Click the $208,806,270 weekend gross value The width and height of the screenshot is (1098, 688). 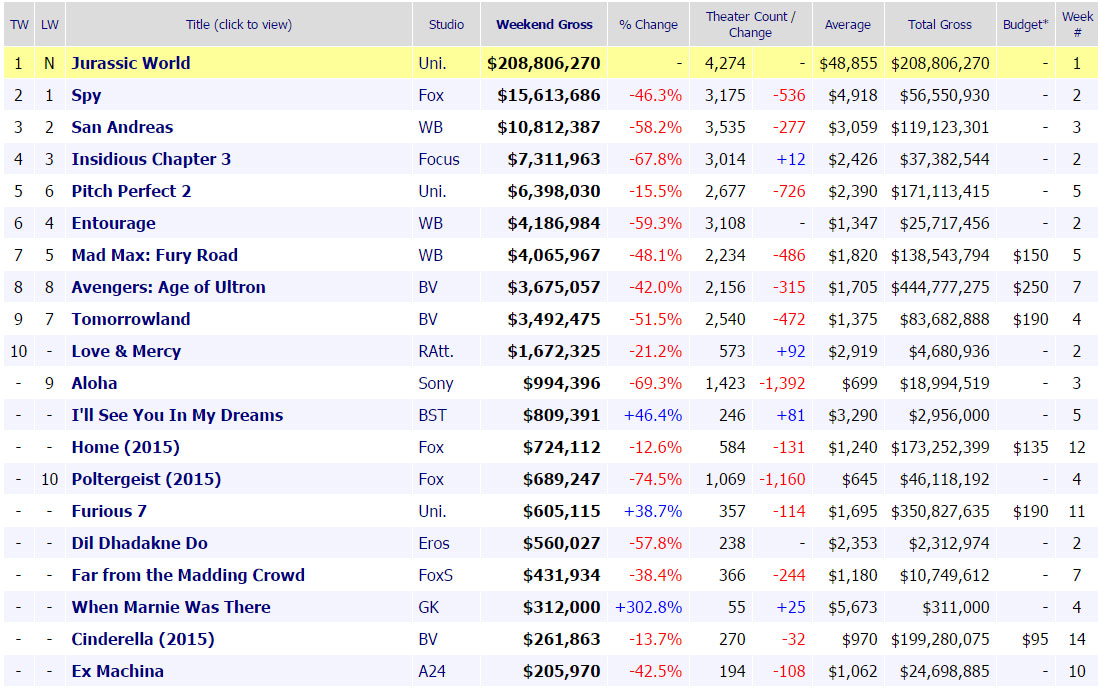(x=544, y=63)
